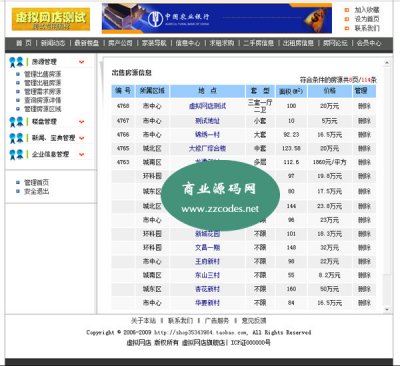The image size is (400, 366).
Task: Go to 首页 in navigation bar
Action: point(24,43)
